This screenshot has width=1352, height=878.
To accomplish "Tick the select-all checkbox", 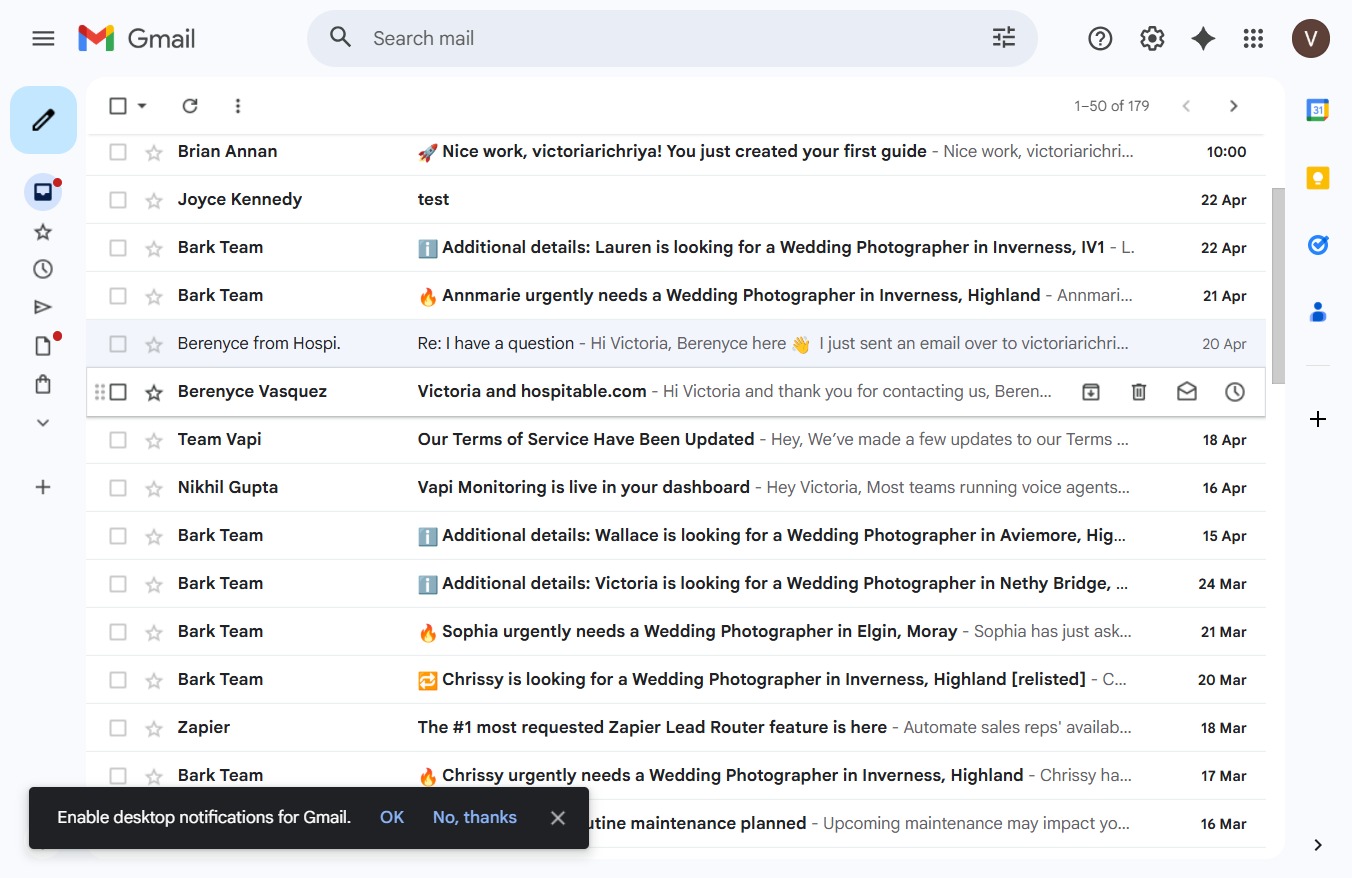I will click(118, 106).
